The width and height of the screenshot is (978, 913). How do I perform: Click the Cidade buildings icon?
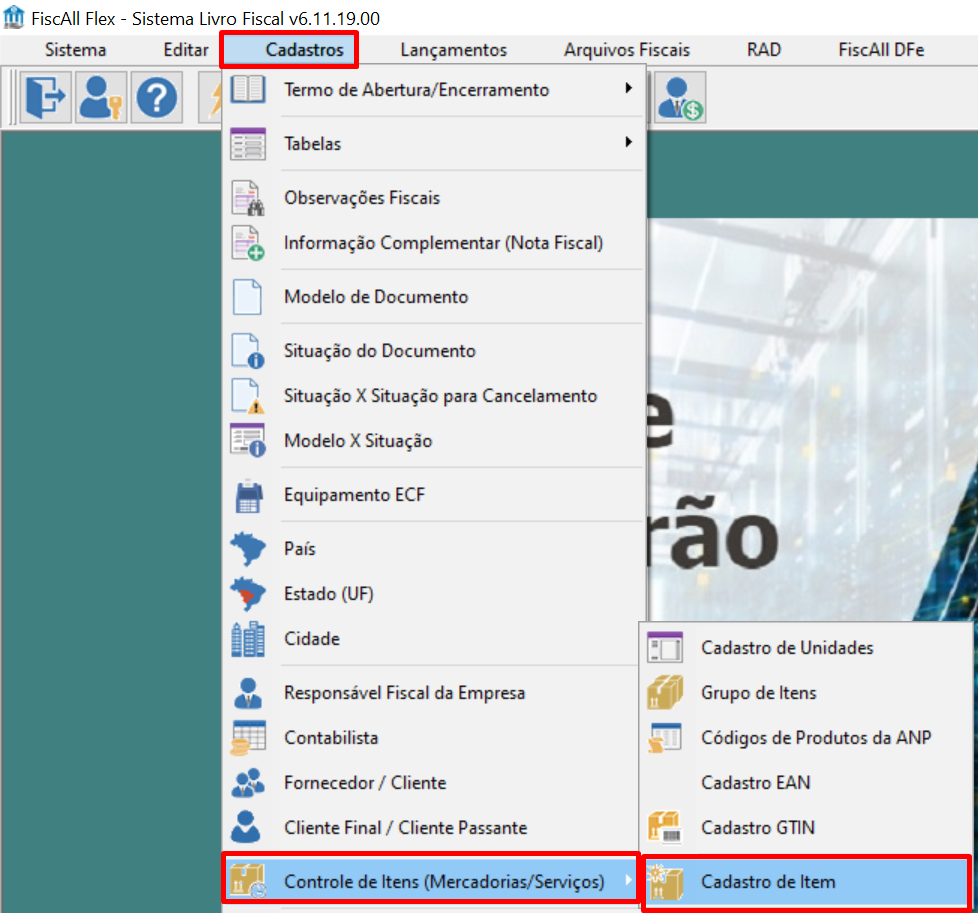coord(248,639)
